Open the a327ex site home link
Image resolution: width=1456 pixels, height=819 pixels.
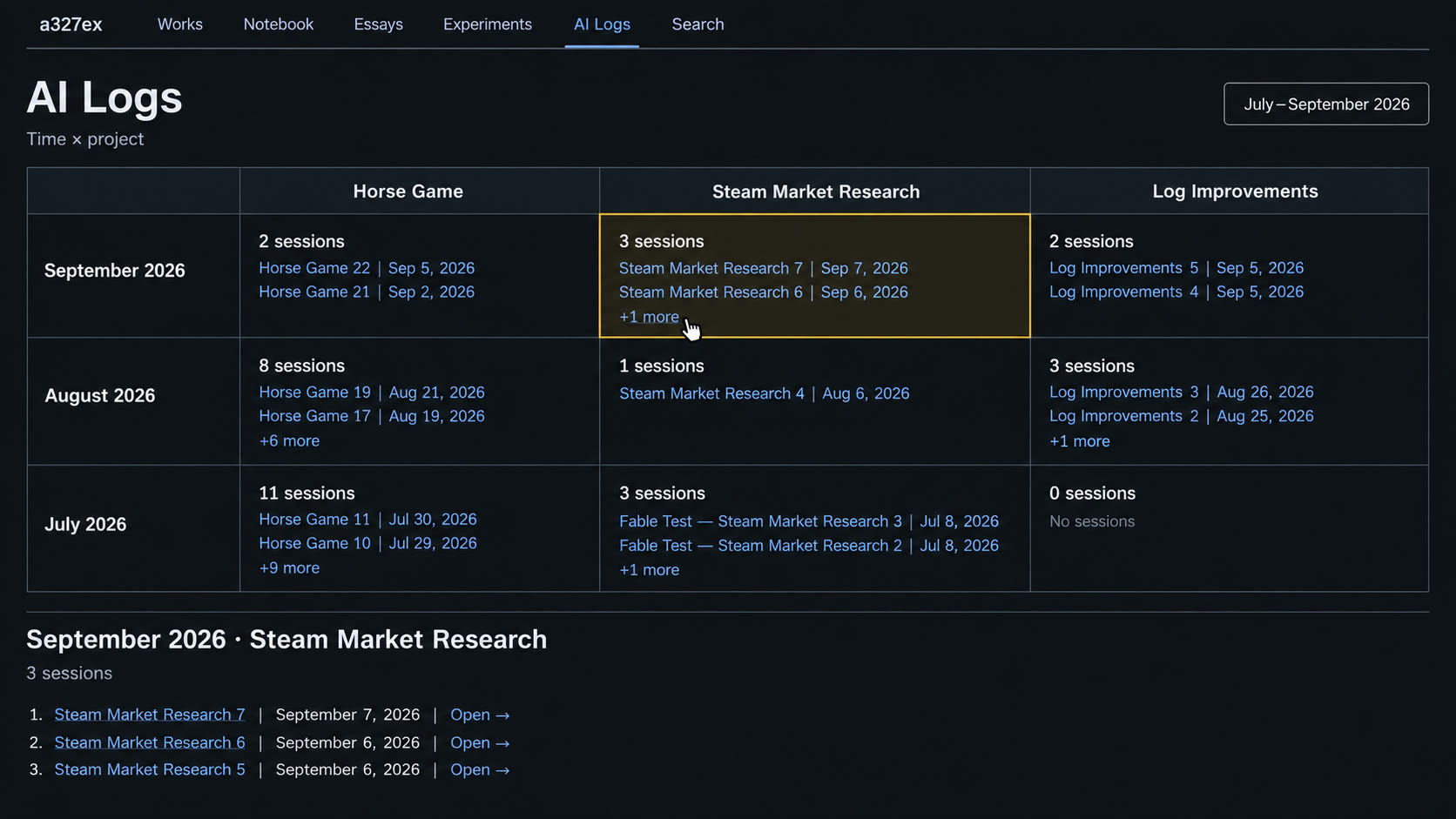point(71,24)
